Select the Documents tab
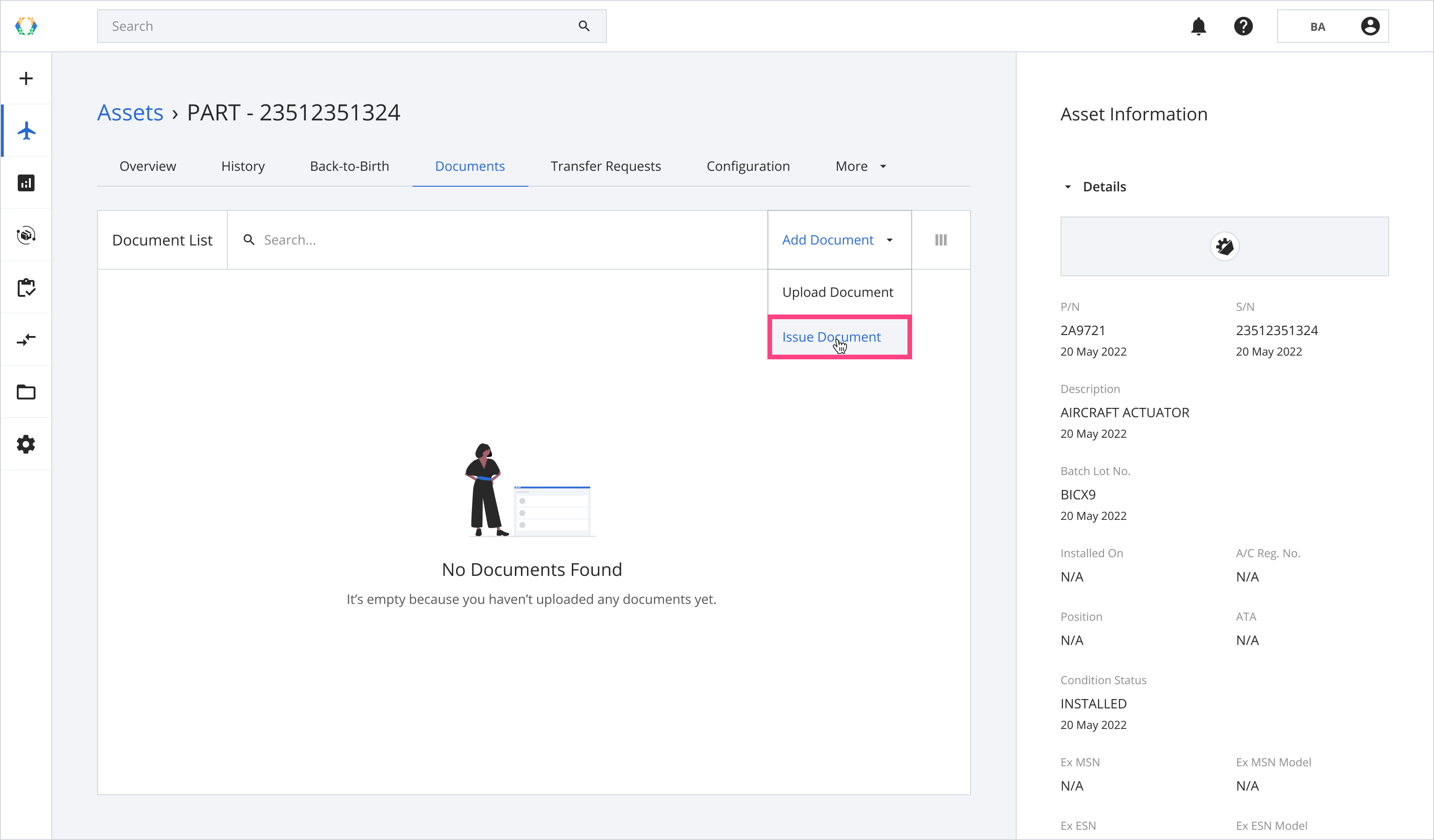Image resolution: width=1434 pixels, height=840 pixels. [470, 166]
